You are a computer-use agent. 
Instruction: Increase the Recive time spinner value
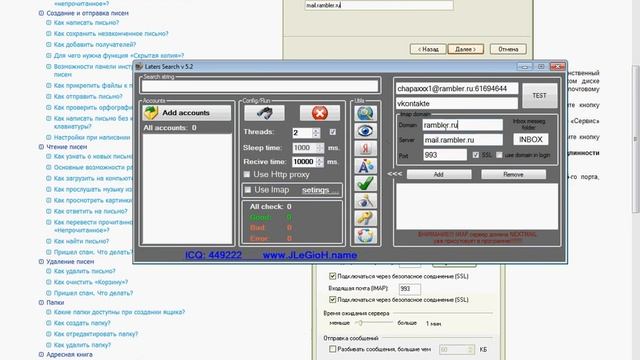320,160
